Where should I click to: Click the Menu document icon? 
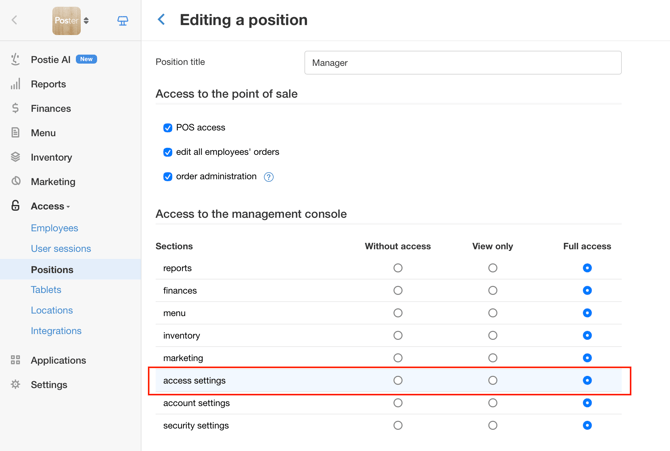(x=15, y=133)
